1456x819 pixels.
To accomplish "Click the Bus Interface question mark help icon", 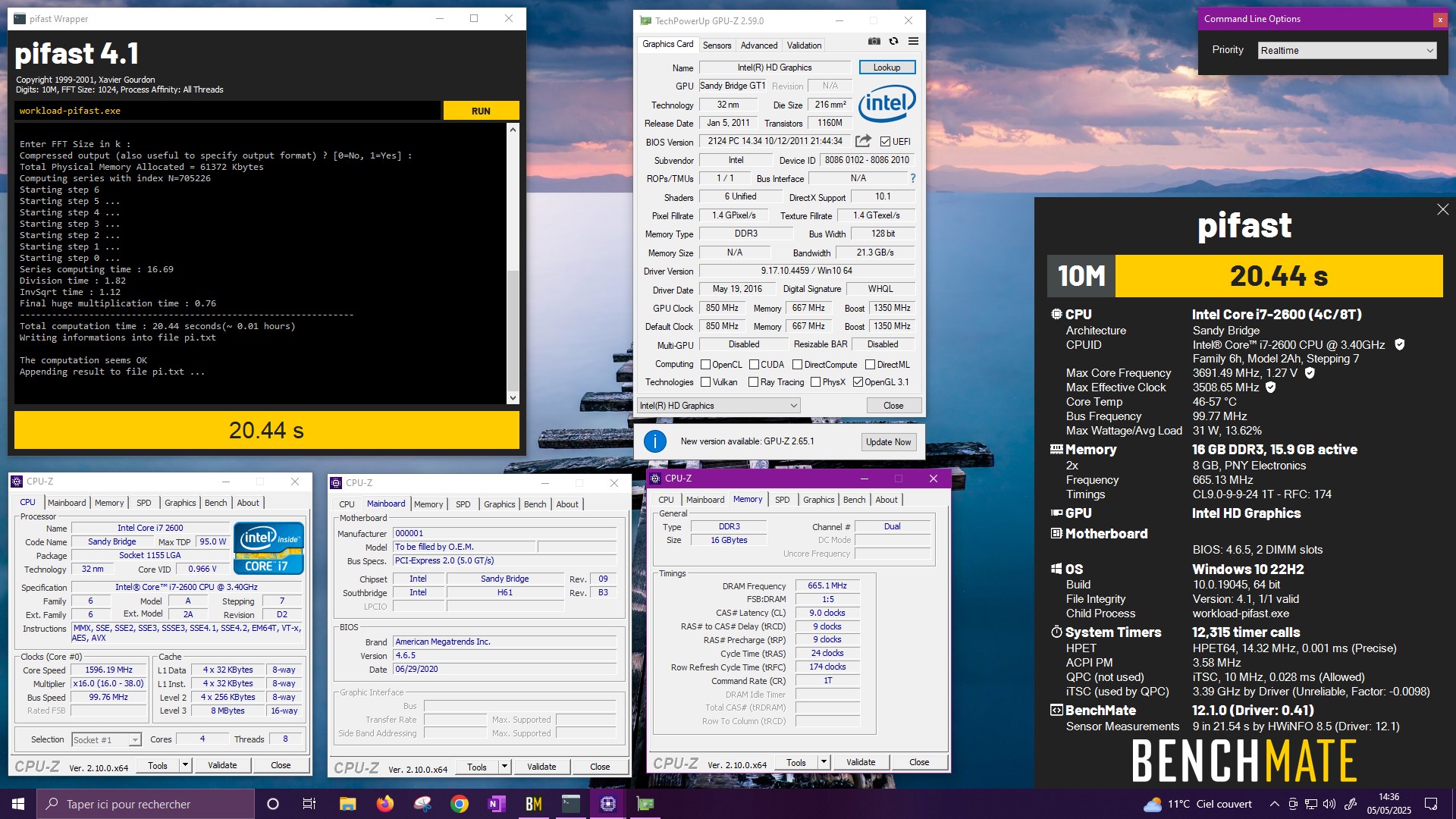I will point(913,178).
